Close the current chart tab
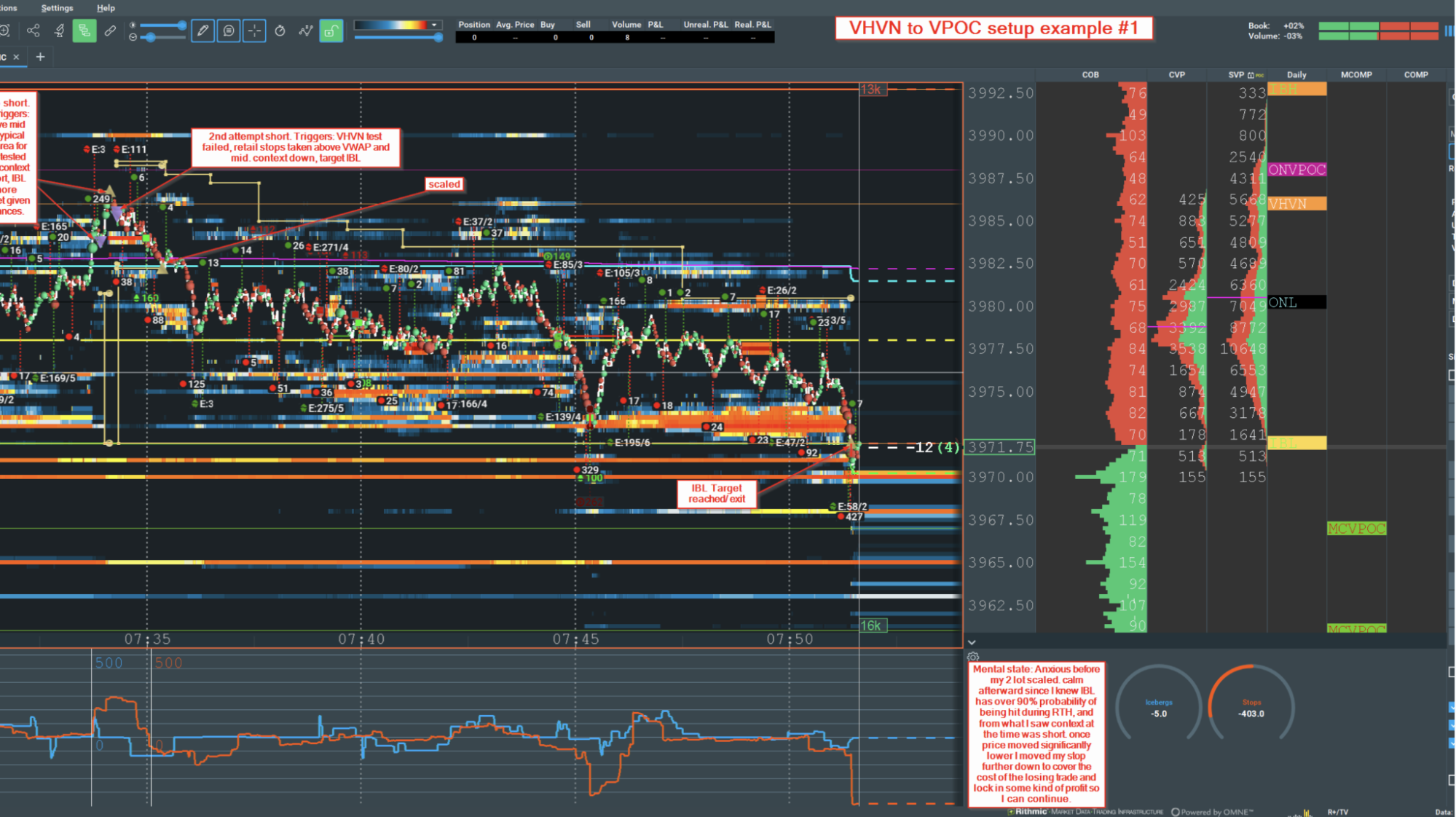Viewport: 1456px width, 817px height. click(16, 57)
